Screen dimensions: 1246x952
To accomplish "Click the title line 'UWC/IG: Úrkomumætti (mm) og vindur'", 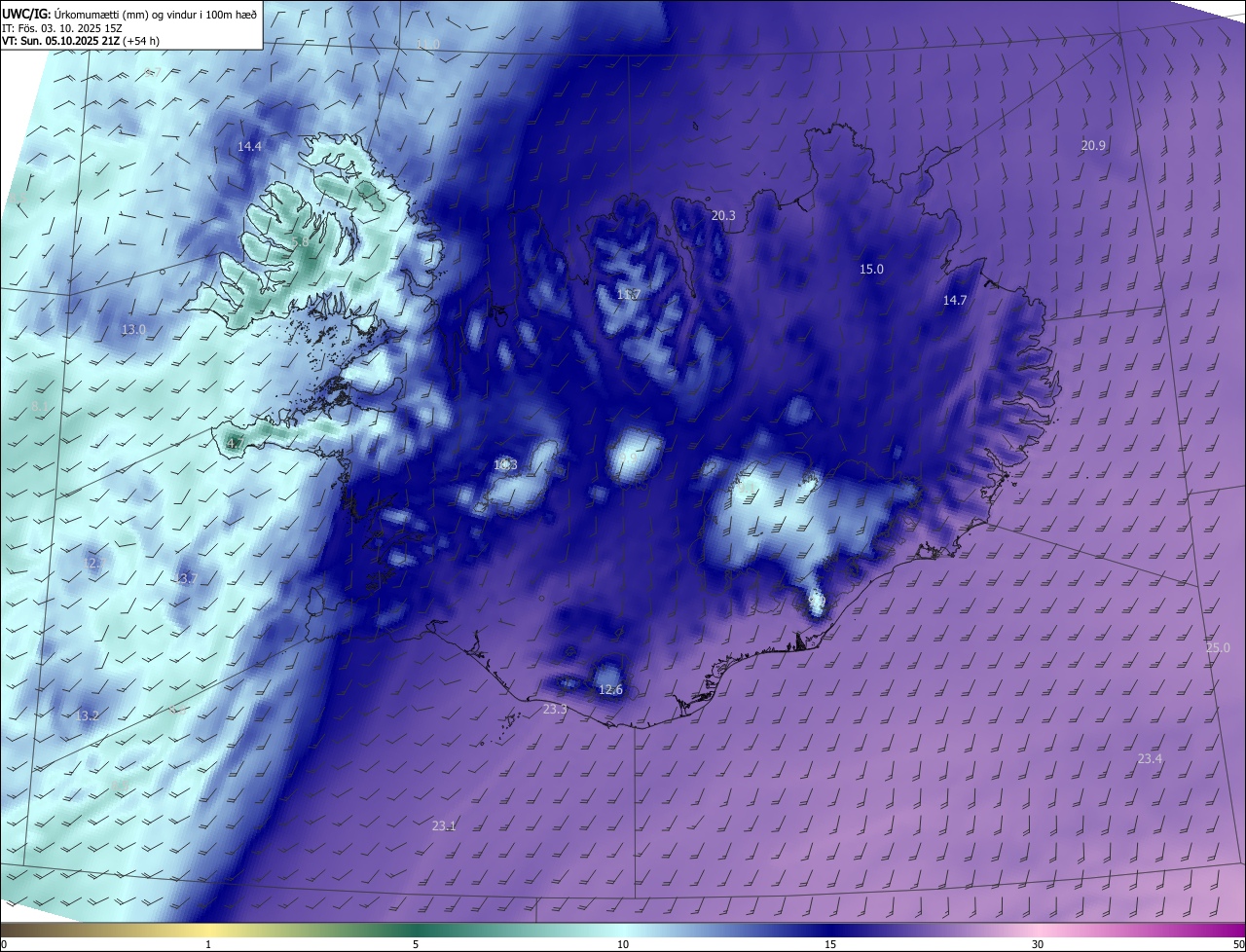I will point(129,13).
